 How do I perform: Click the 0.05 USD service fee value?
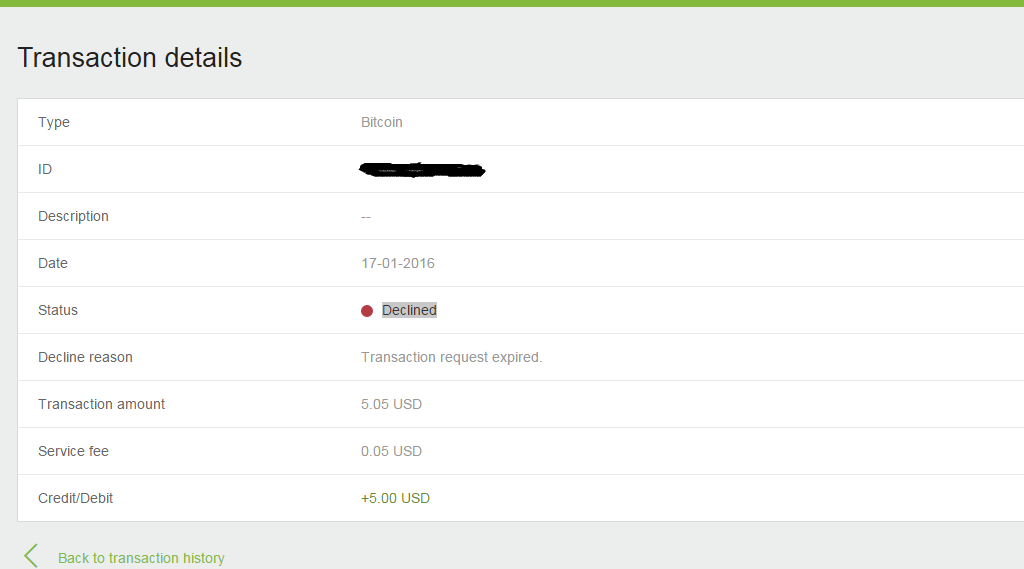pyautogui.click(x=391, y=451)
